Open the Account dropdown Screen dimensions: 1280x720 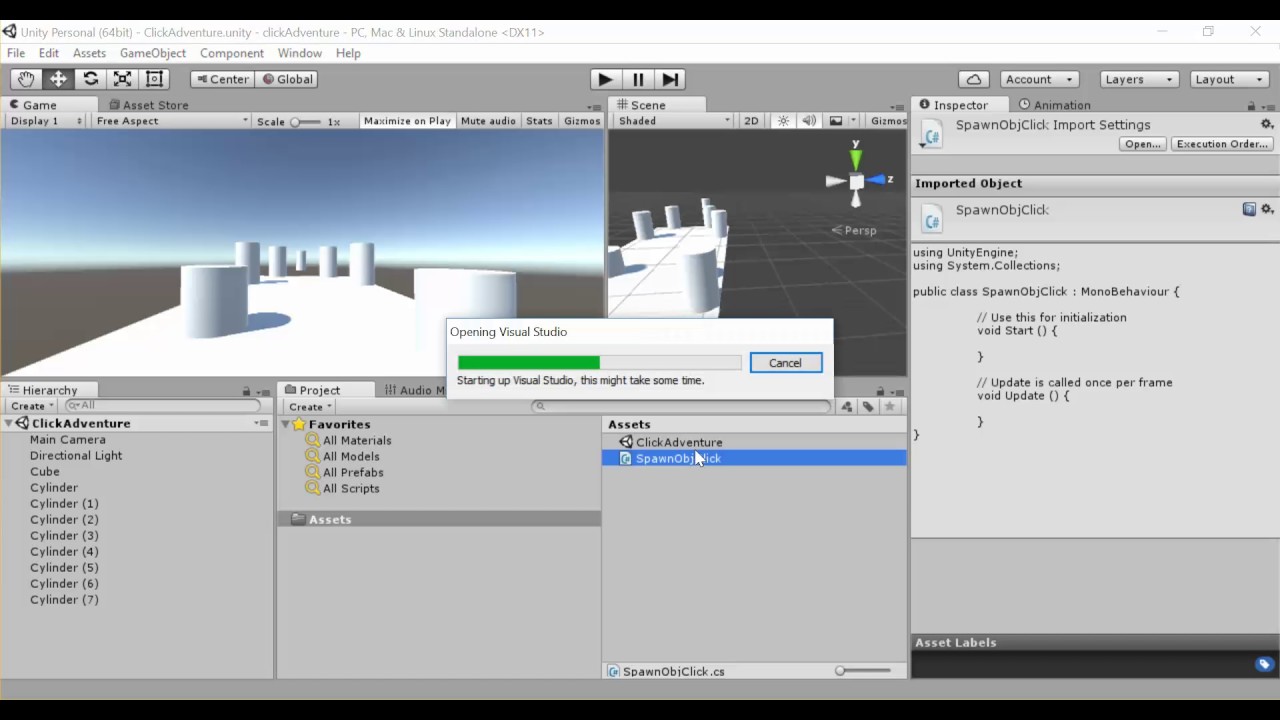click(x=1039, y=79)
